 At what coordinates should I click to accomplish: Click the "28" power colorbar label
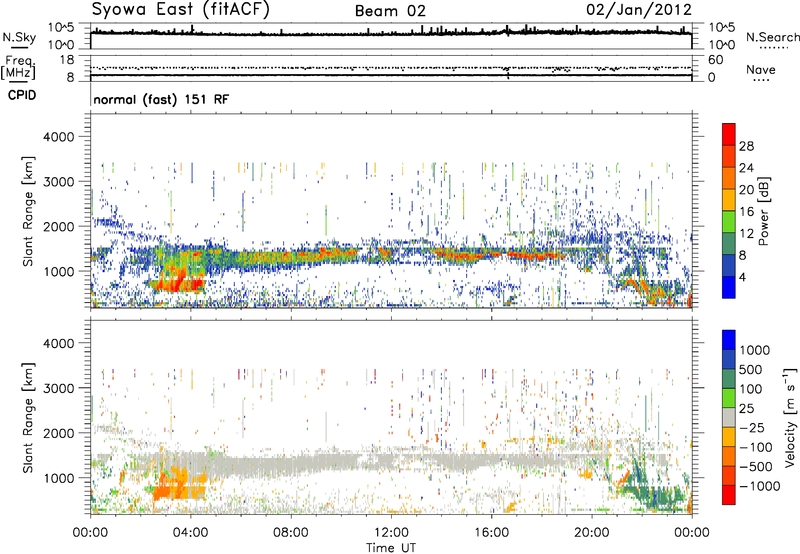pos(746,146)
